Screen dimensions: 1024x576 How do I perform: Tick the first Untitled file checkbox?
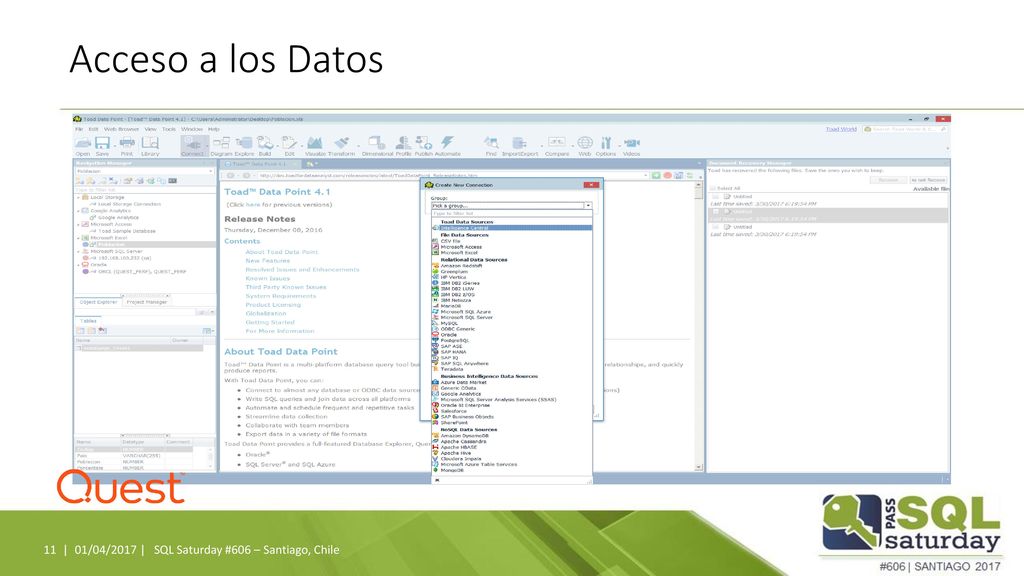point(715,197)
